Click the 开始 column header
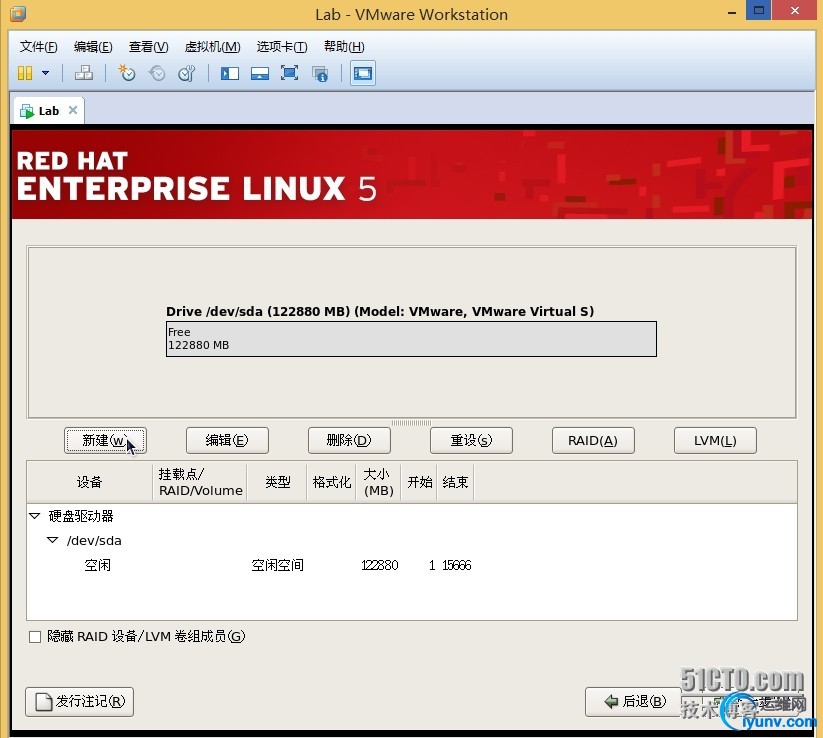 [x=419, y=482]
